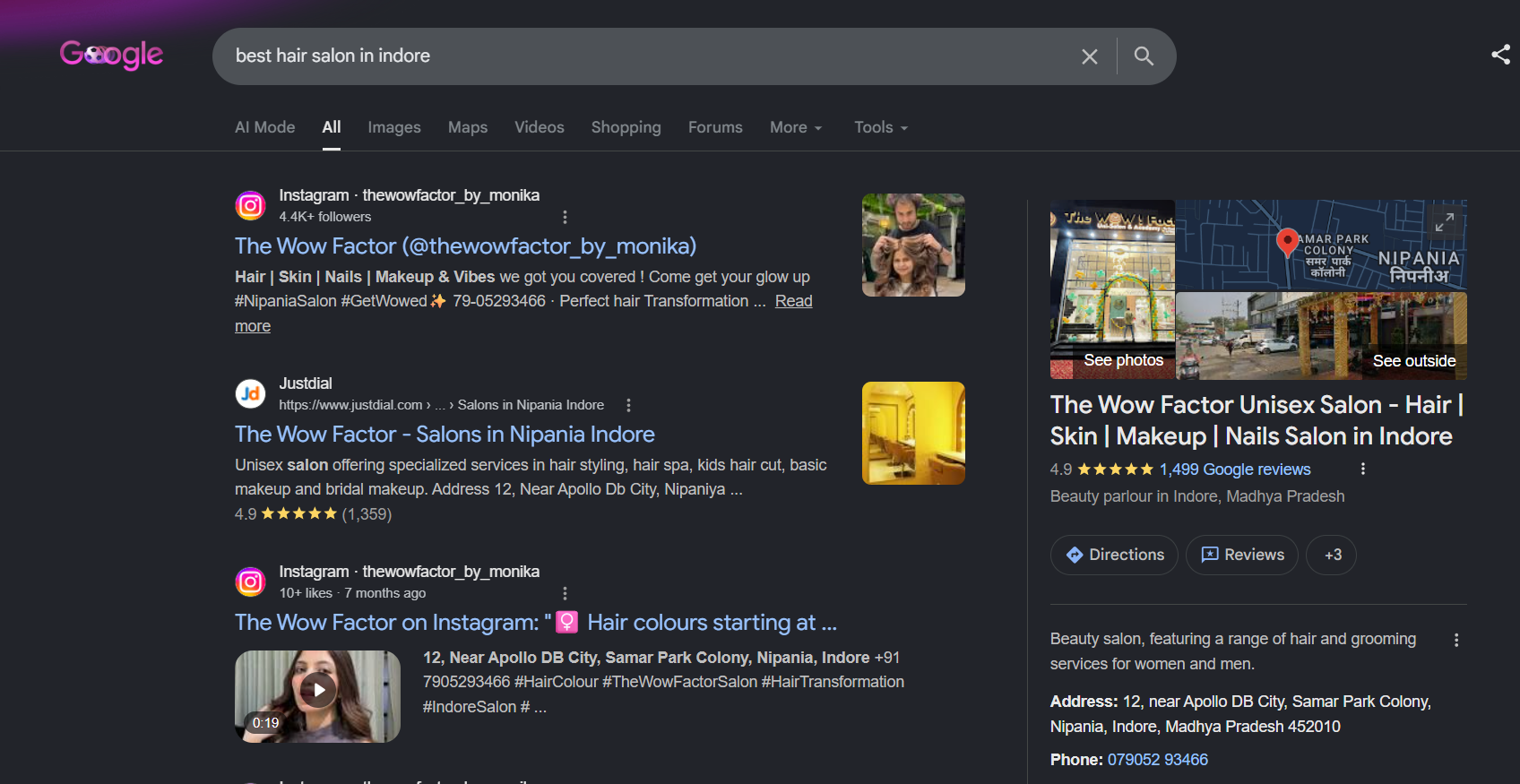Image resolution: width=1520 pixels, height=784 pixels.
Task: Select the All tab
Action: click(x=332, y=127)
